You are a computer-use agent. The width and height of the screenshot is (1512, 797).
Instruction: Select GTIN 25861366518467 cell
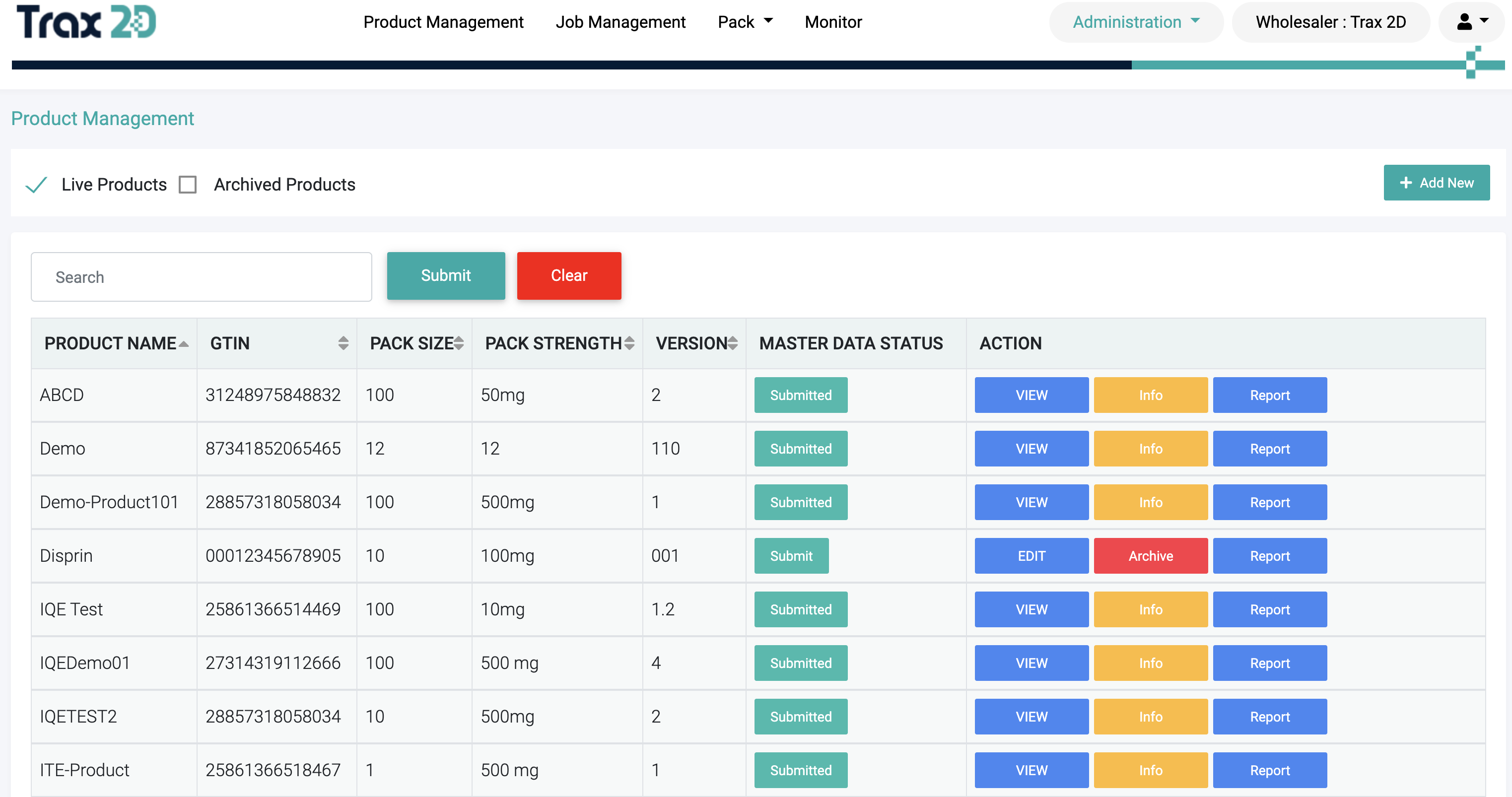point(276,770)
